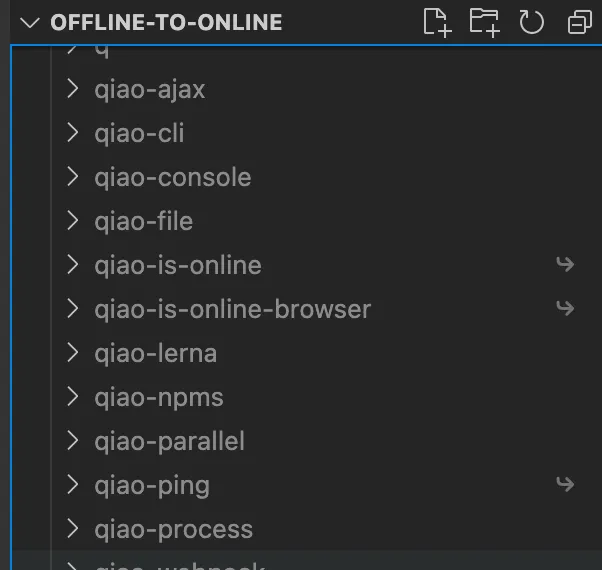Click the New File icon
Viewport: 602px width, 570px height.
[x=437, y=22]
